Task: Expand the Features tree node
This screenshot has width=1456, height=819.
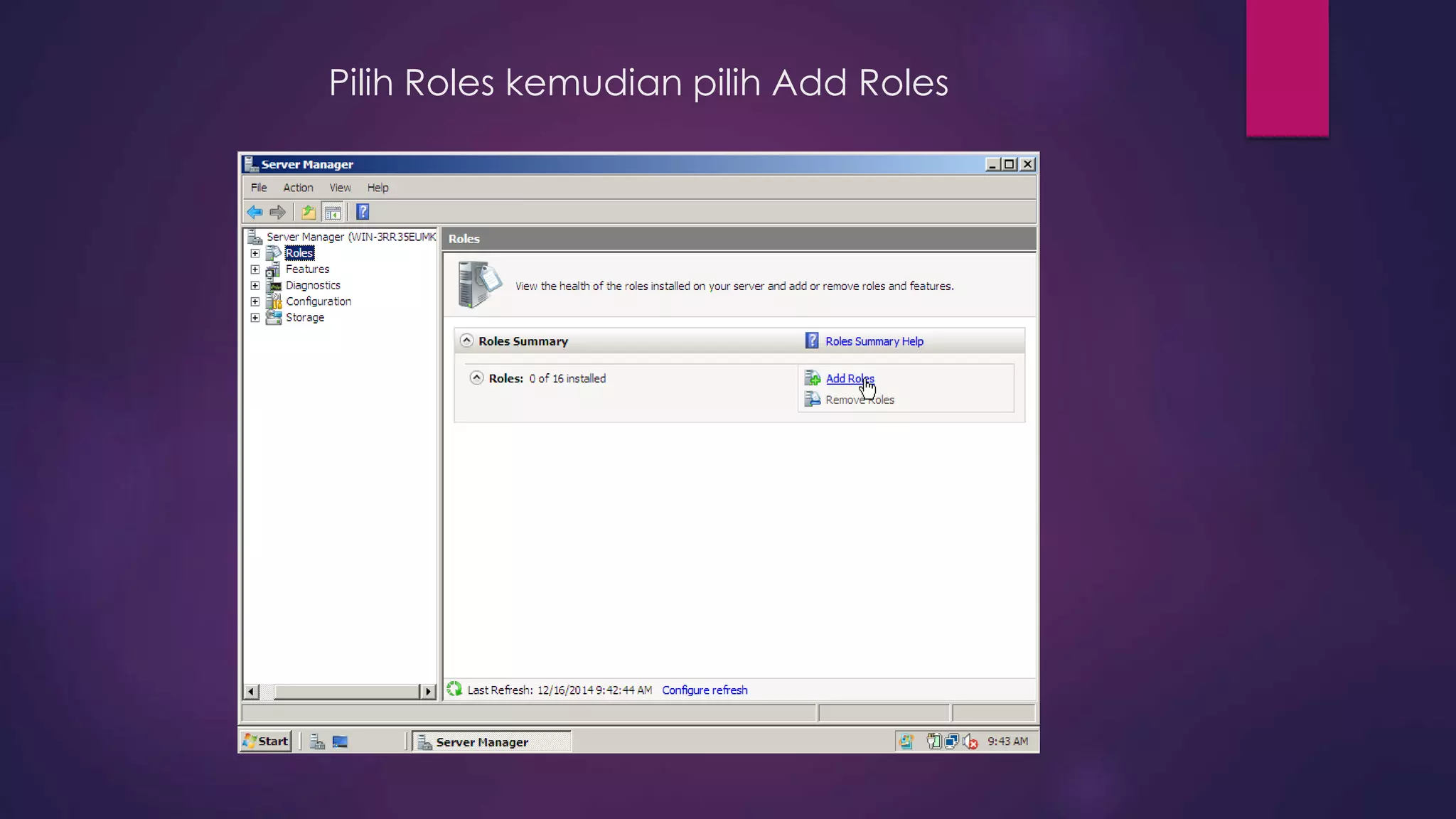Action: point(255,269)
